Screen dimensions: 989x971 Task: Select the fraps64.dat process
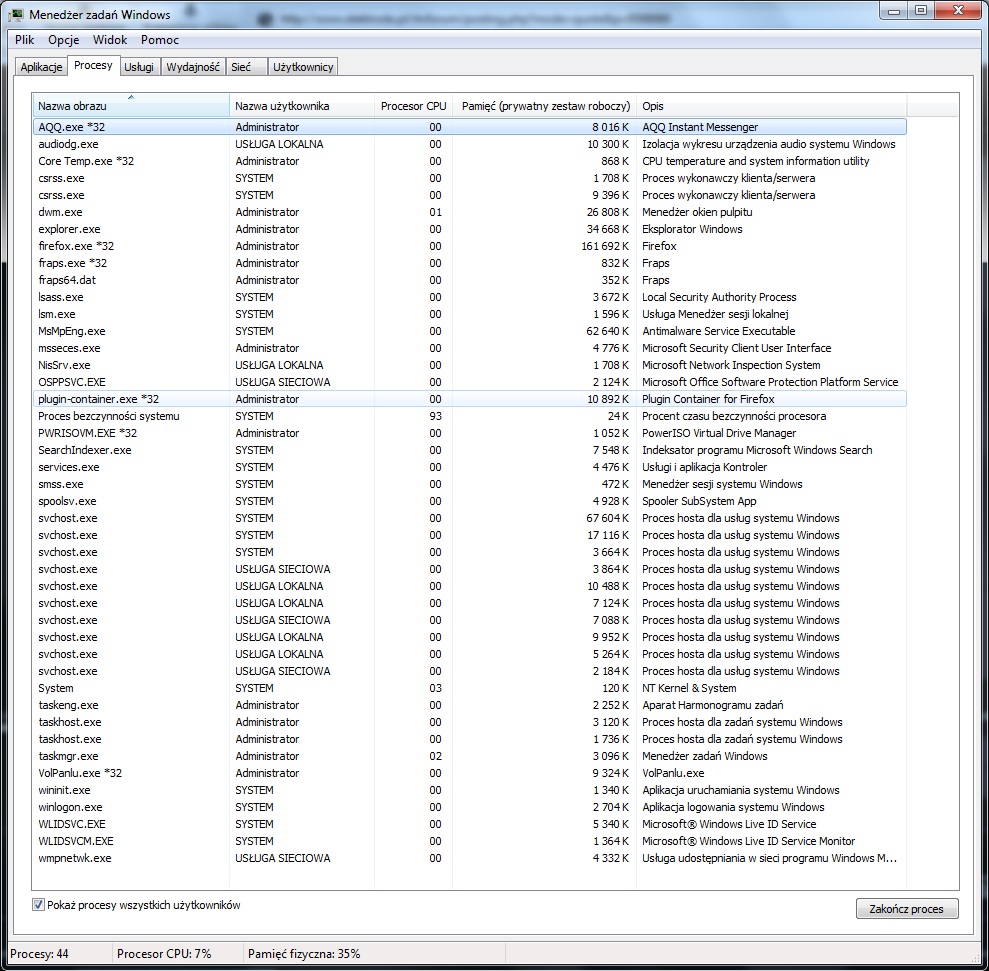469,280
